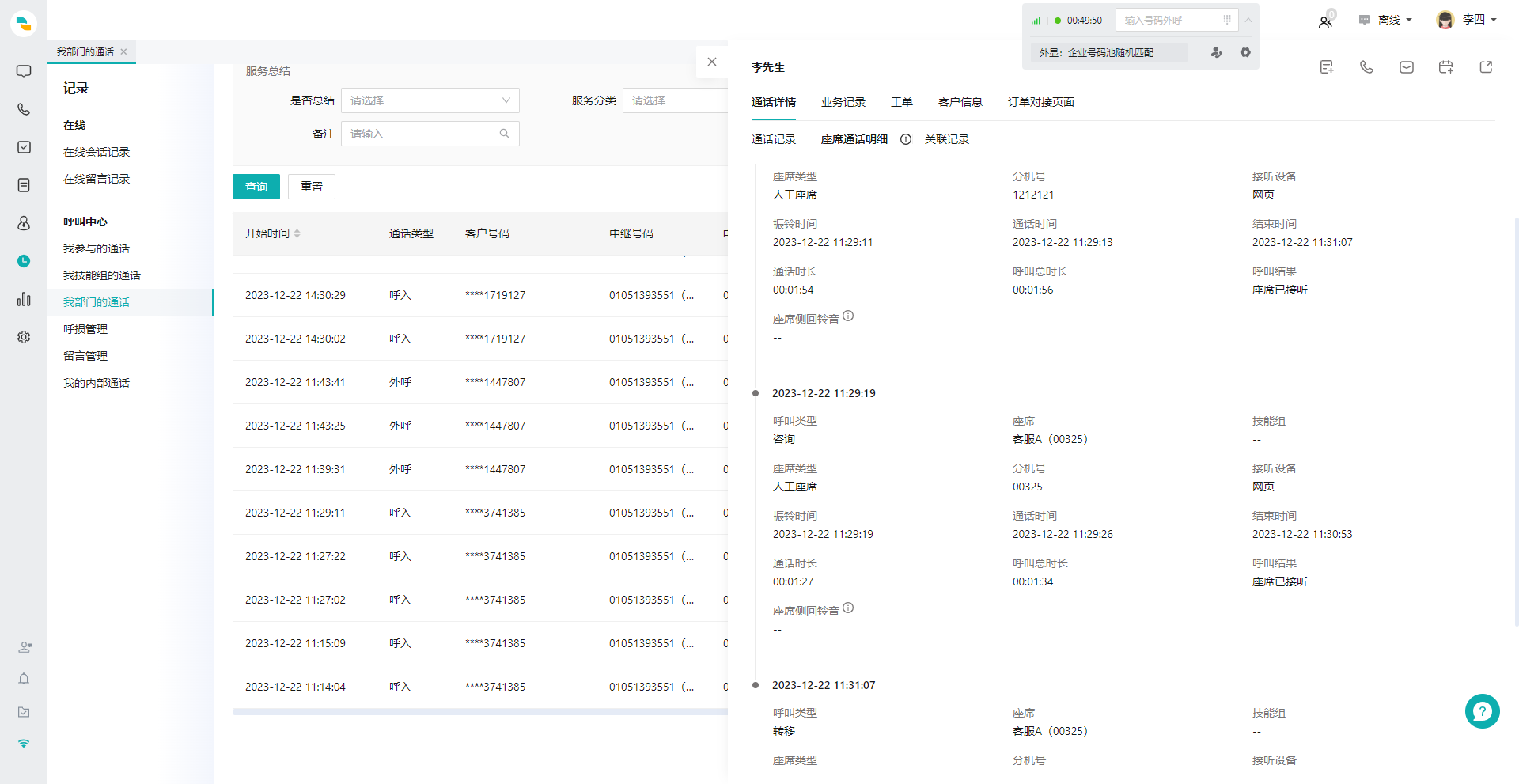
Task: Select 关联记录 sub-tab
Action: pos(947,139)
